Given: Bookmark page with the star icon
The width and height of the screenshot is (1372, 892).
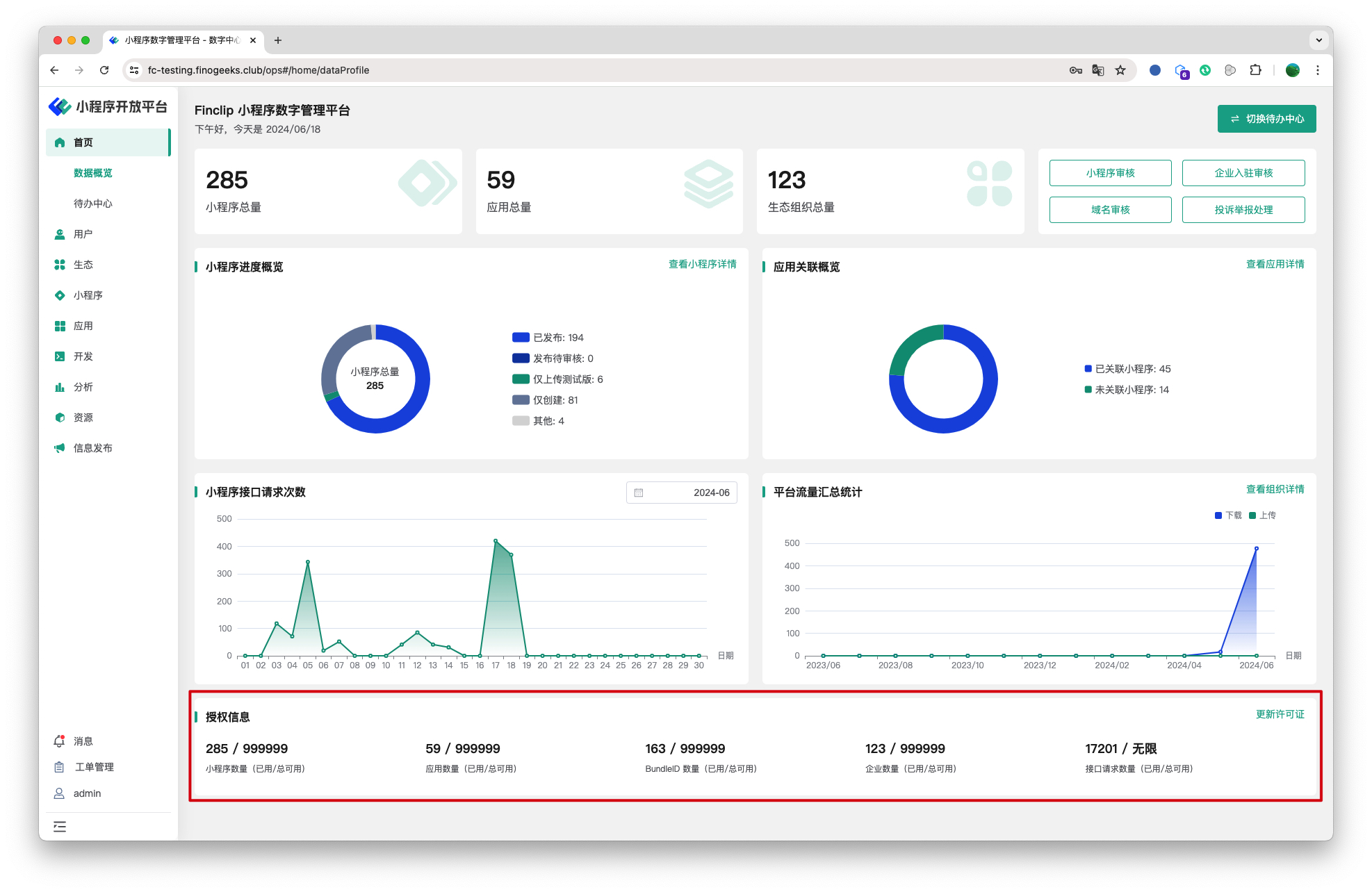Looking at the screenshot, I should pos(1120,70).
